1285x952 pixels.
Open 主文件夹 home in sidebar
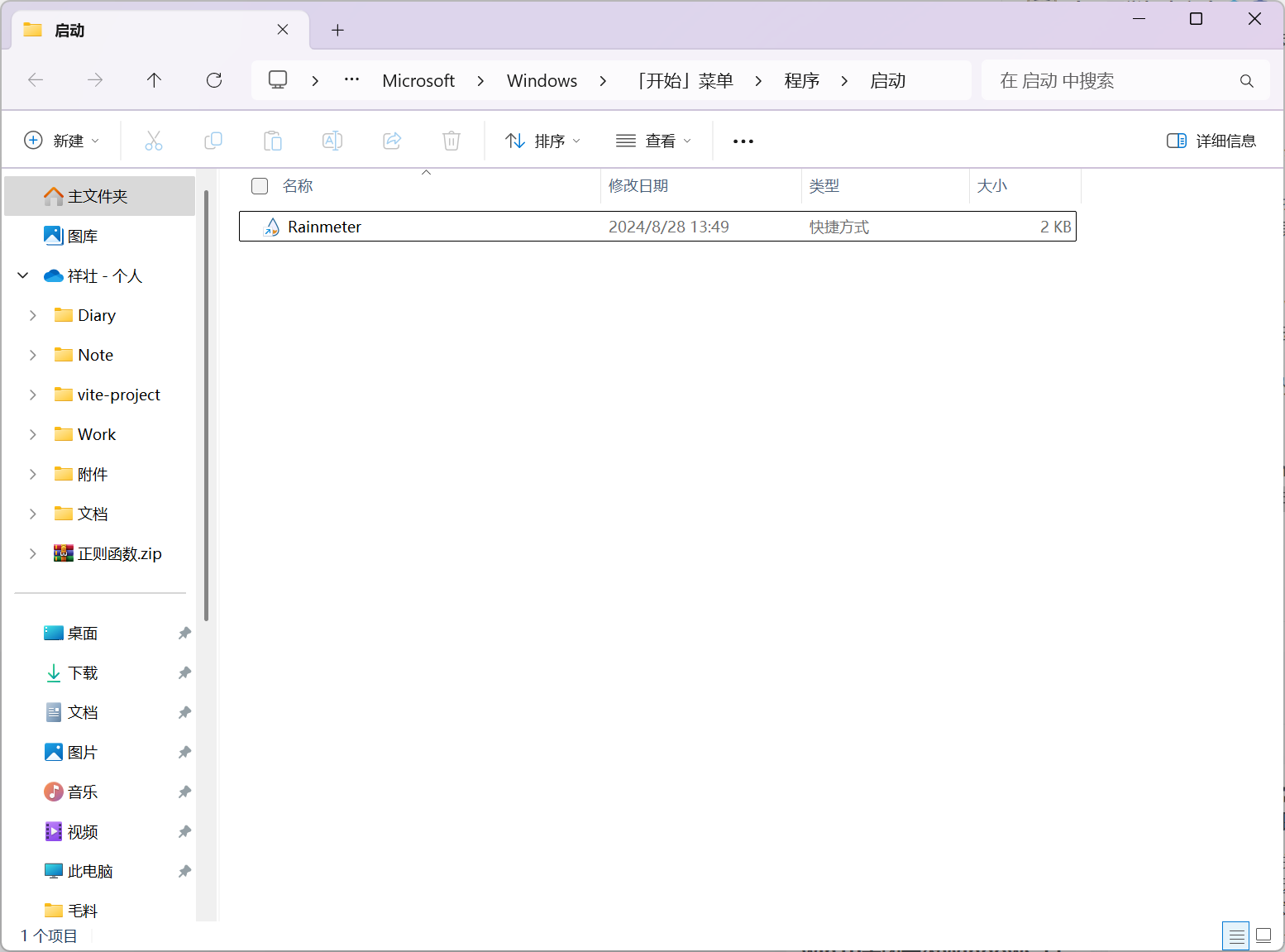pyautogui.click(x=100, y=196)
